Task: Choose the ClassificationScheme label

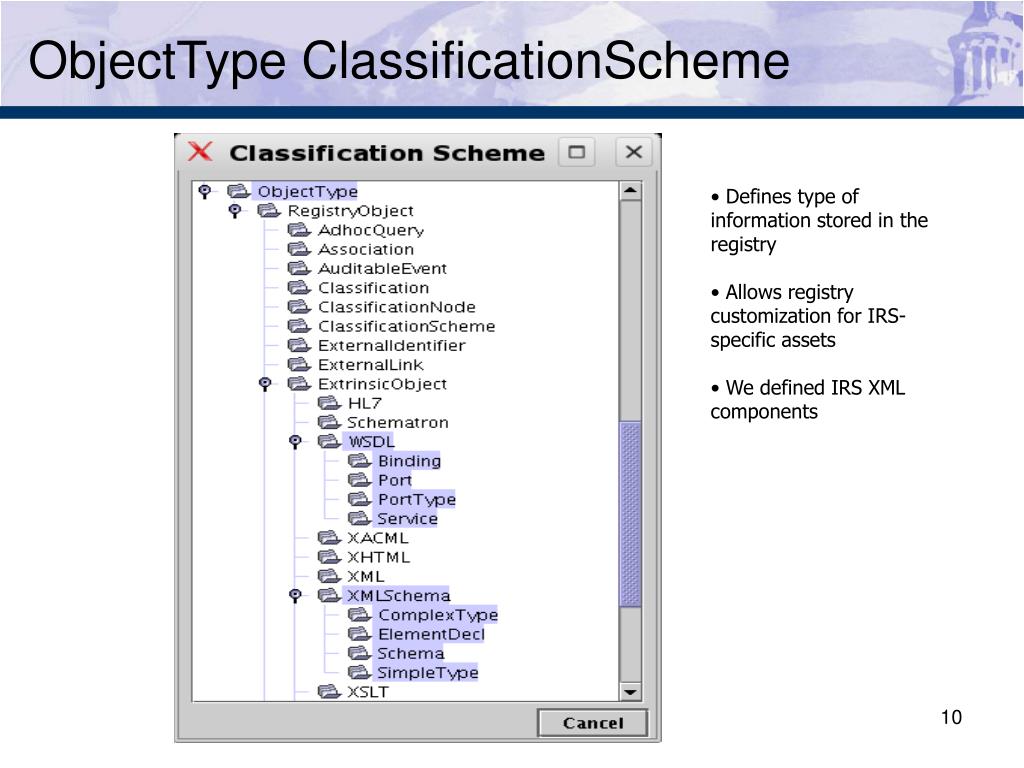Action: (406, 326)
